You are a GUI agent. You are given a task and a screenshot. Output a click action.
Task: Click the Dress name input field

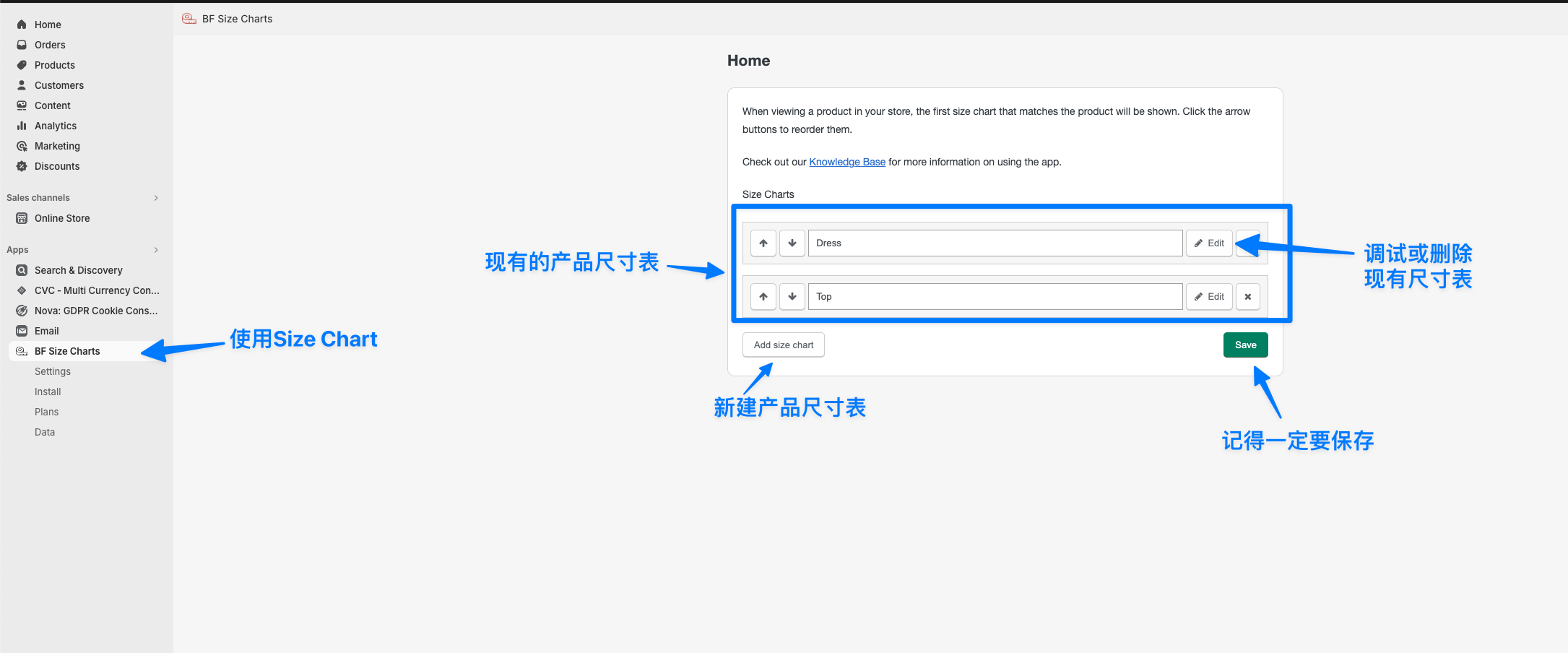click(995, 243)
